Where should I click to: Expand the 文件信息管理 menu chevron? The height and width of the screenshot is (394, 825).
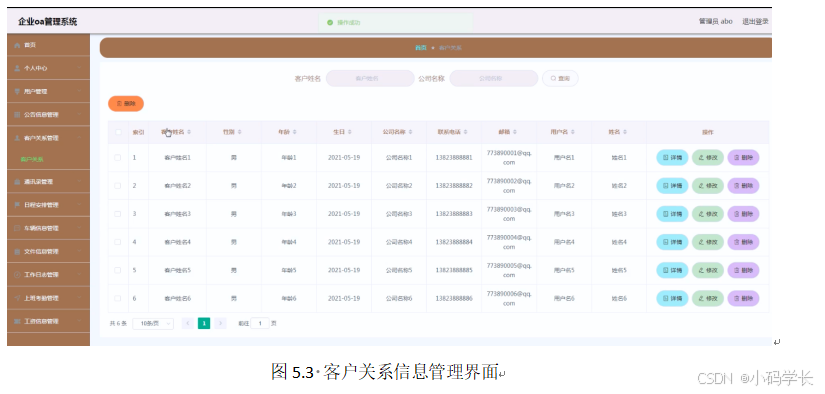click(79, 251)
